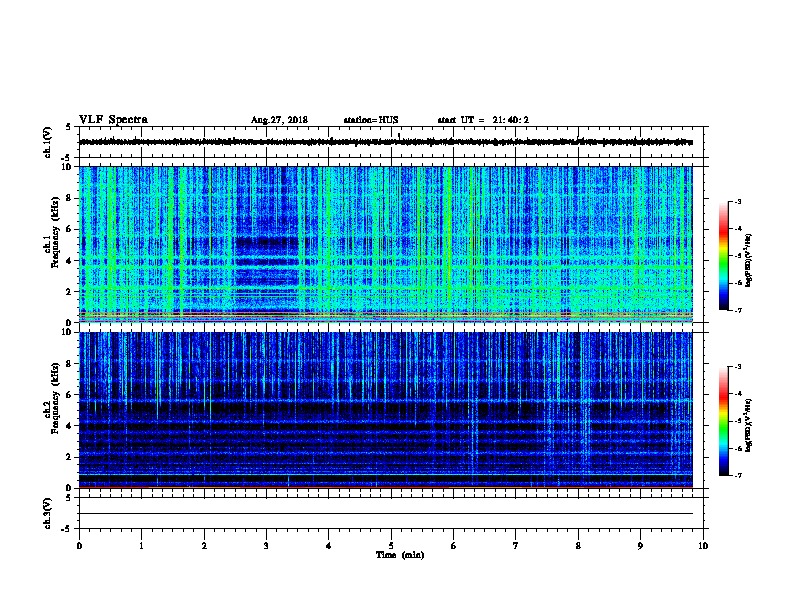
Task: Click the ch.1 voltage waveform trace
Action: pos(385,142)
